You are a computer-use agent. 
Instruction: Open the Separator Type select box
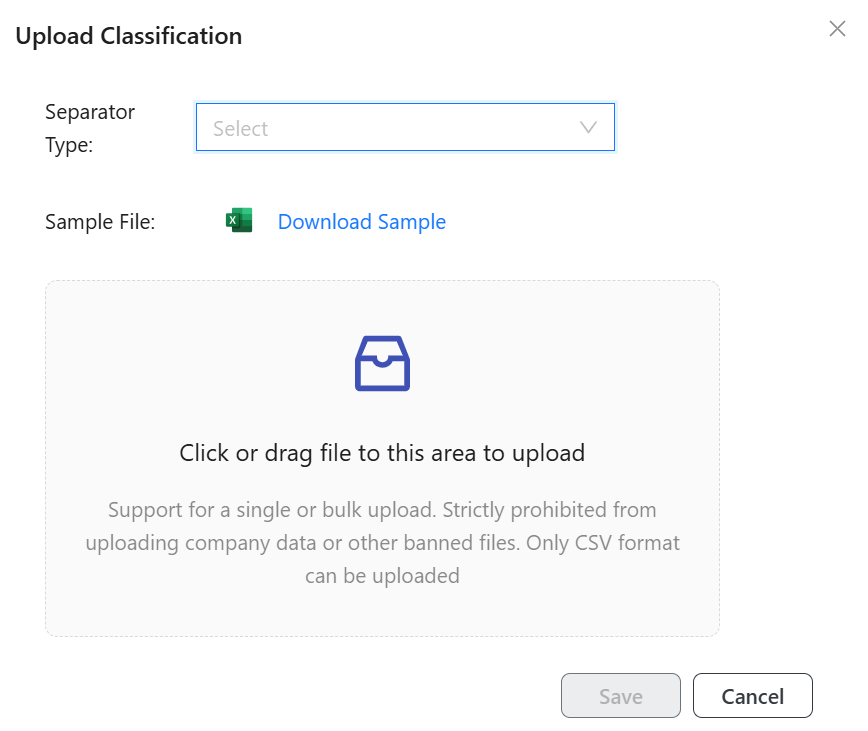404,128
